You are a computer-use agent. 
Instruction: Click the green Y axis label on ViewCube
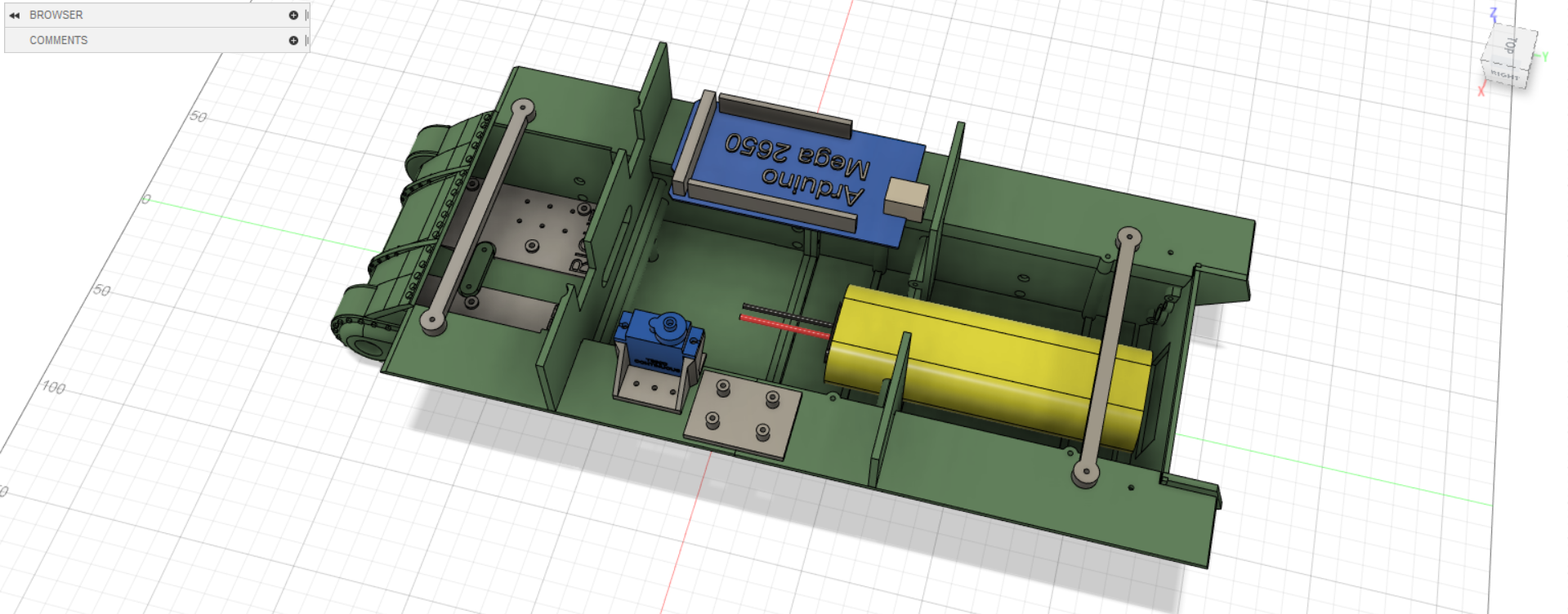click(1544, 56)
